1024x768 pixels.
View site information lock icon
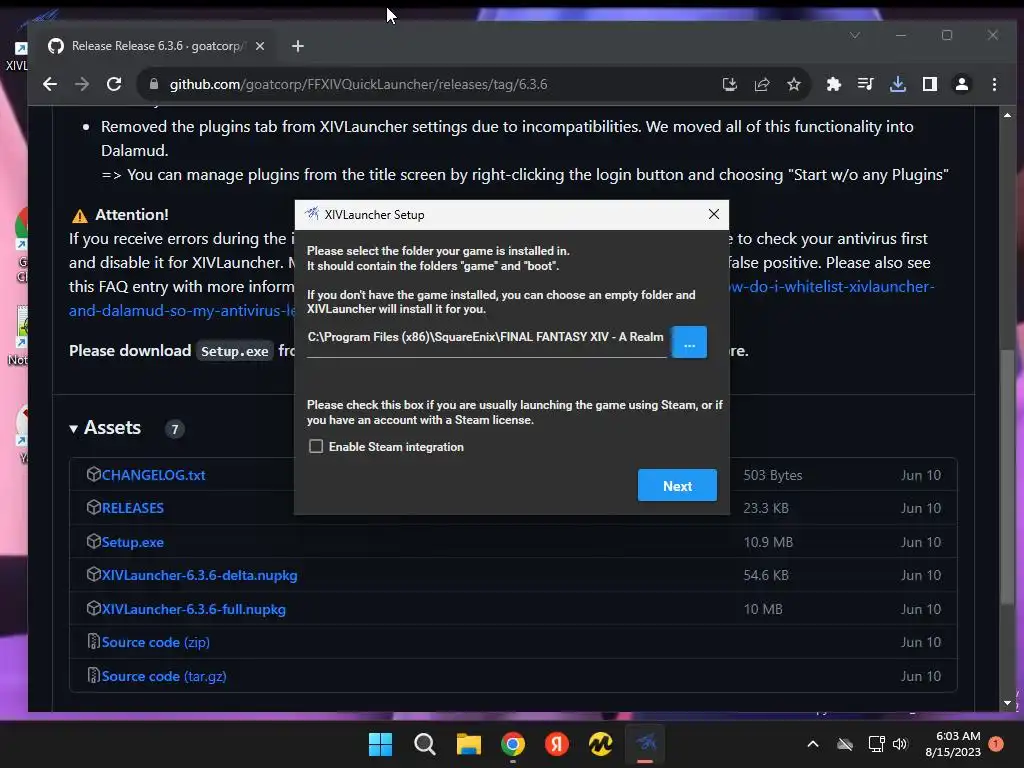[154, 84]
